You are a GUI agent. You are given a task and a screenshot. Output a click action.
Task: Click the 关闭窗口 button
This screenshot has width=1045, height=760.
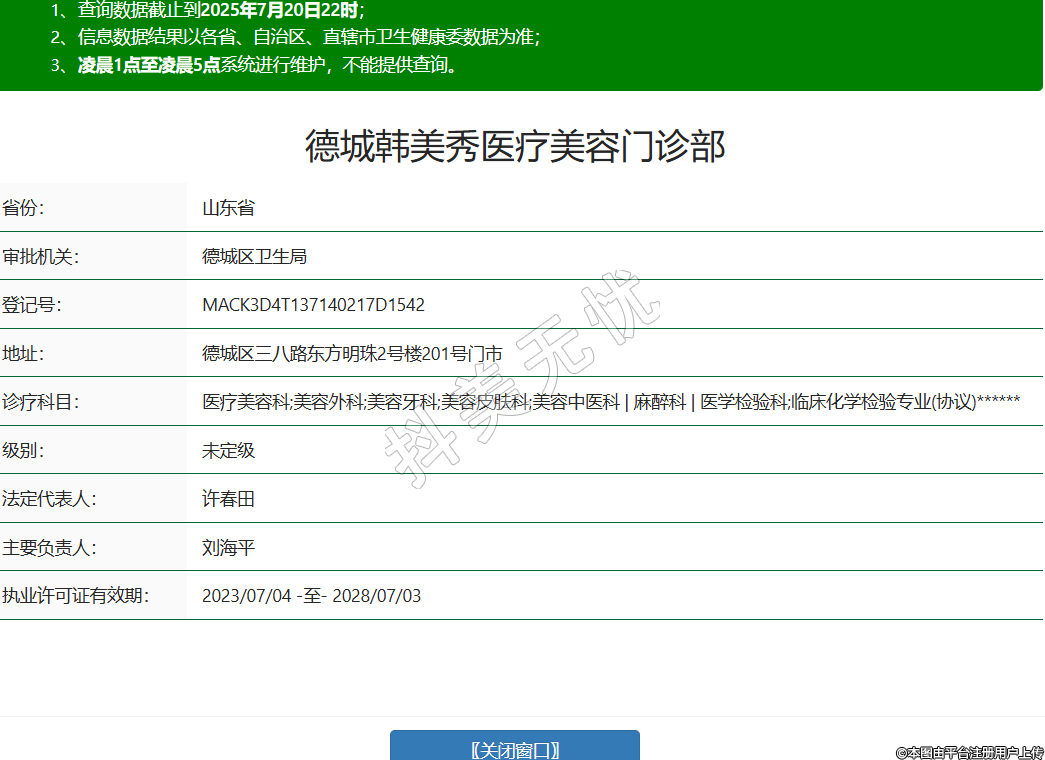coord(514,749)
